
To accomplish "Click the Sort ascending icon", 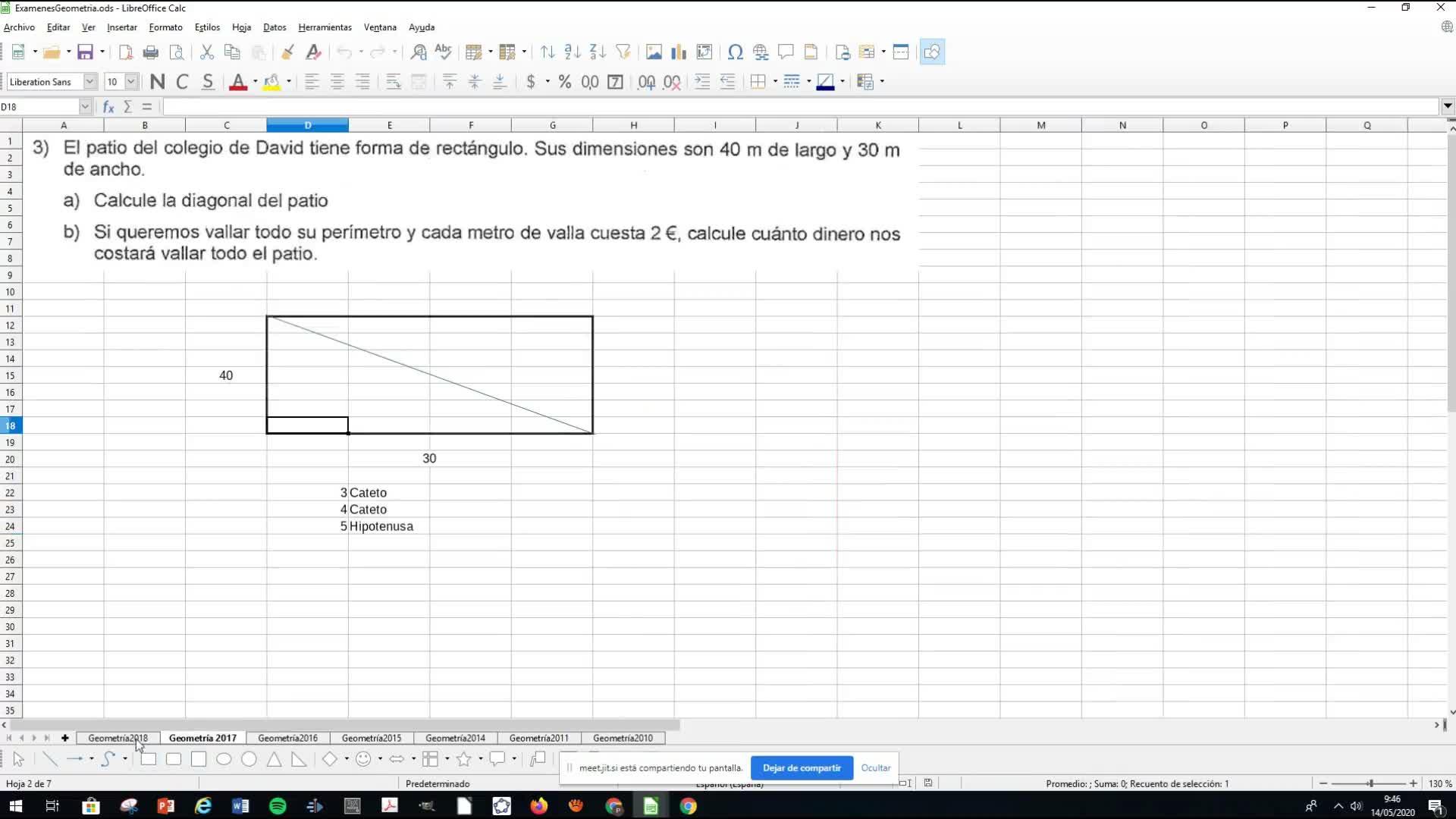I will [573, 52].
